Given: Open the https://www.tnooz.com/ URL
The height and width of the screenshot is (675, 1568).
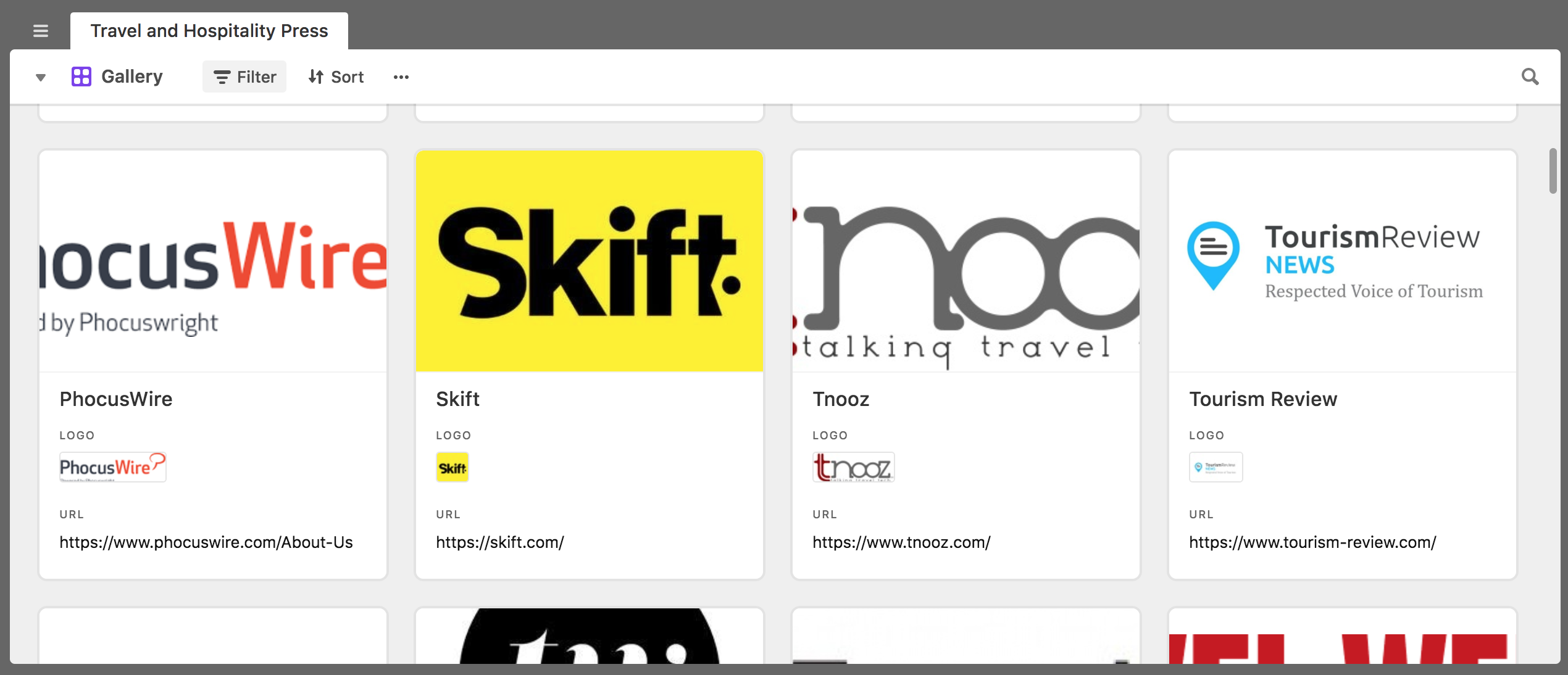Looking at the screenshot, I should click(x=901, y=542).
